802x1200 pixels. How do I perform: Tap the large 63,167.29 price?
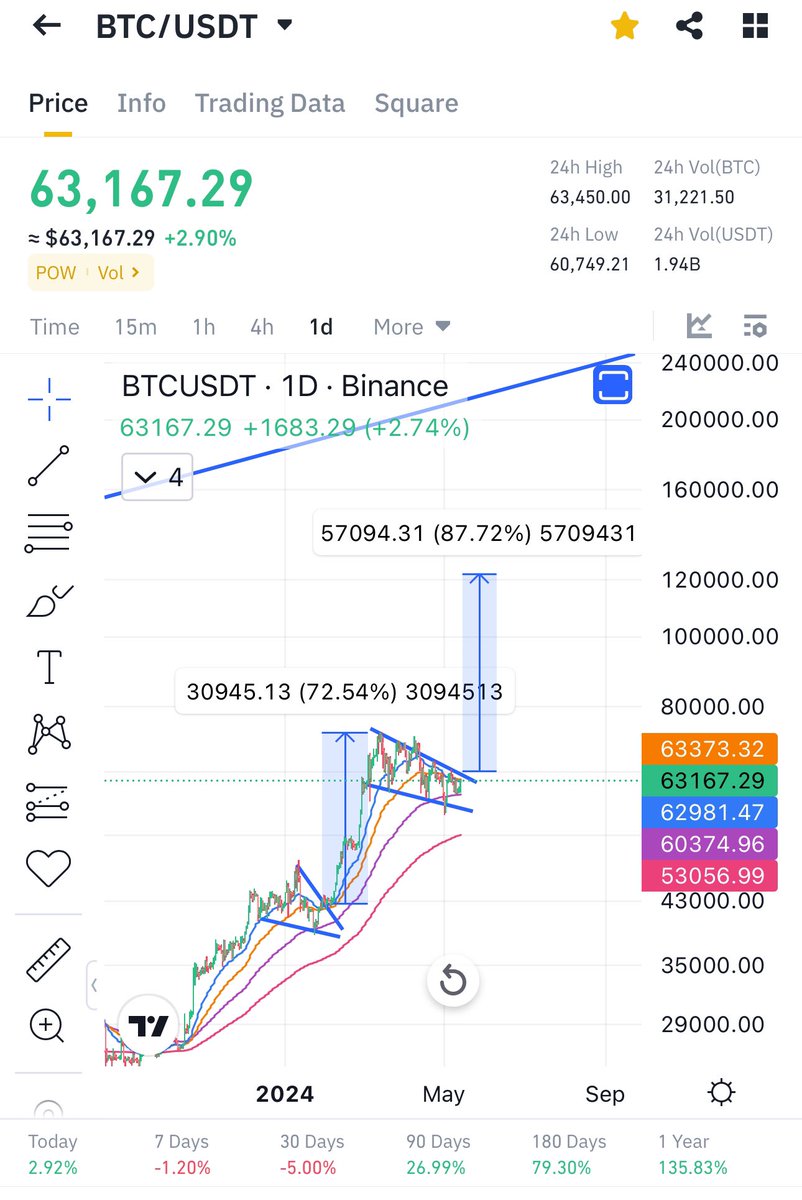pyautogui.click(x=141, y=190)
